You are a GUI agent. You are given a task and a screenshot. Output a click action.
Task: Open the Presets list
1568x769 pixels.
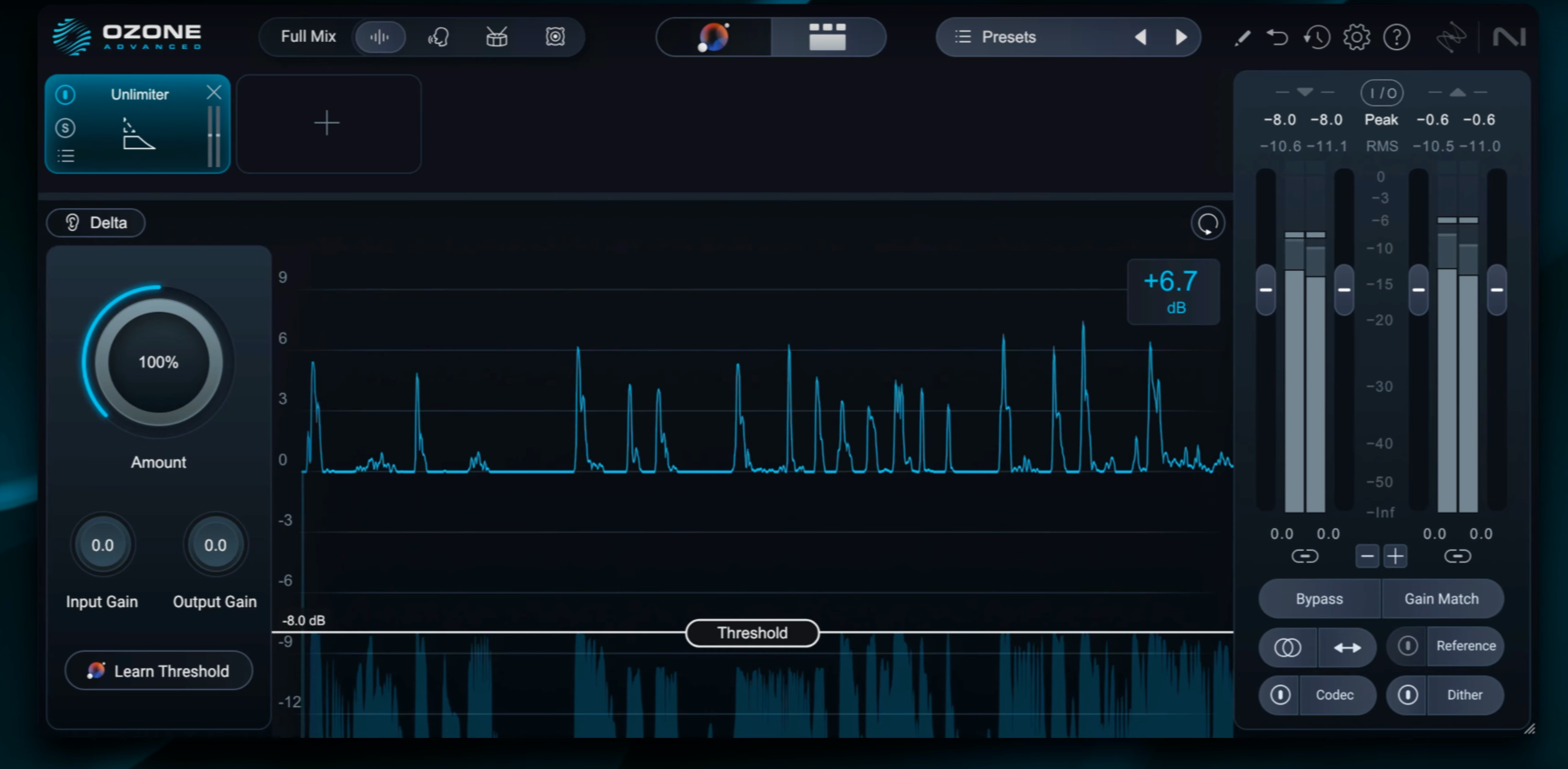[1010, 37]
